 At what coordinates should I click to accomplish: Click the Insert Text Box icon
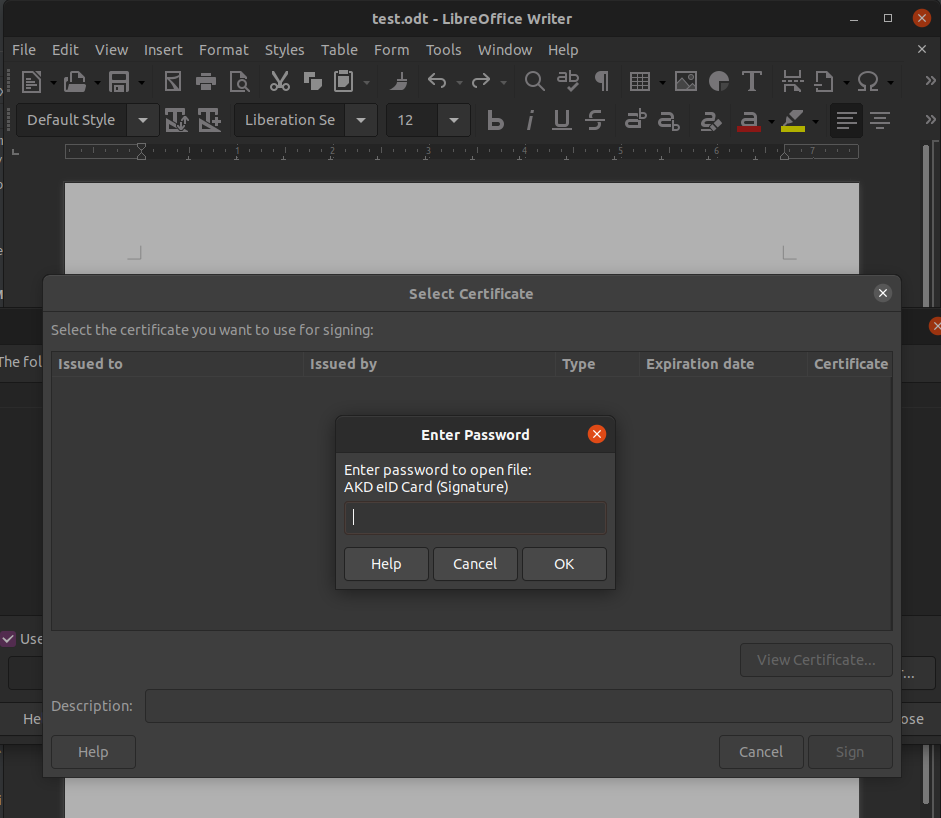tap(751, 82)
